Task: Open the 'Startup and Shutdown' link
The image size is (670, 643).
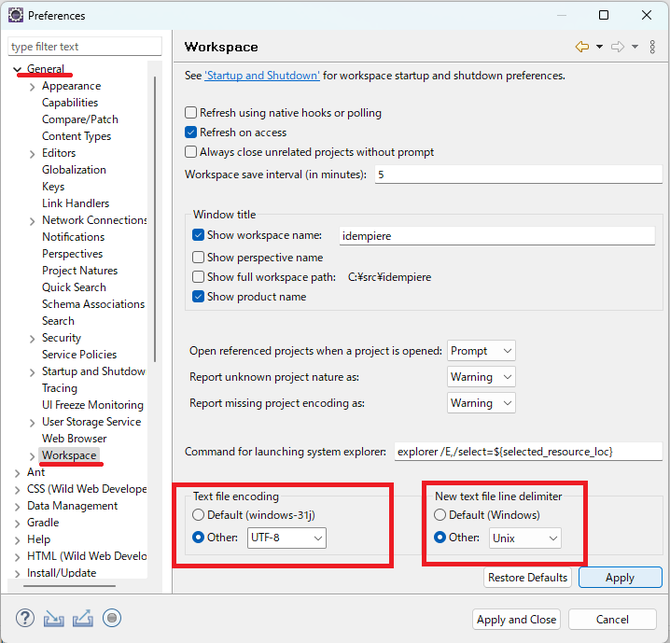Action: pyautogui.click(x=262, y=76)
